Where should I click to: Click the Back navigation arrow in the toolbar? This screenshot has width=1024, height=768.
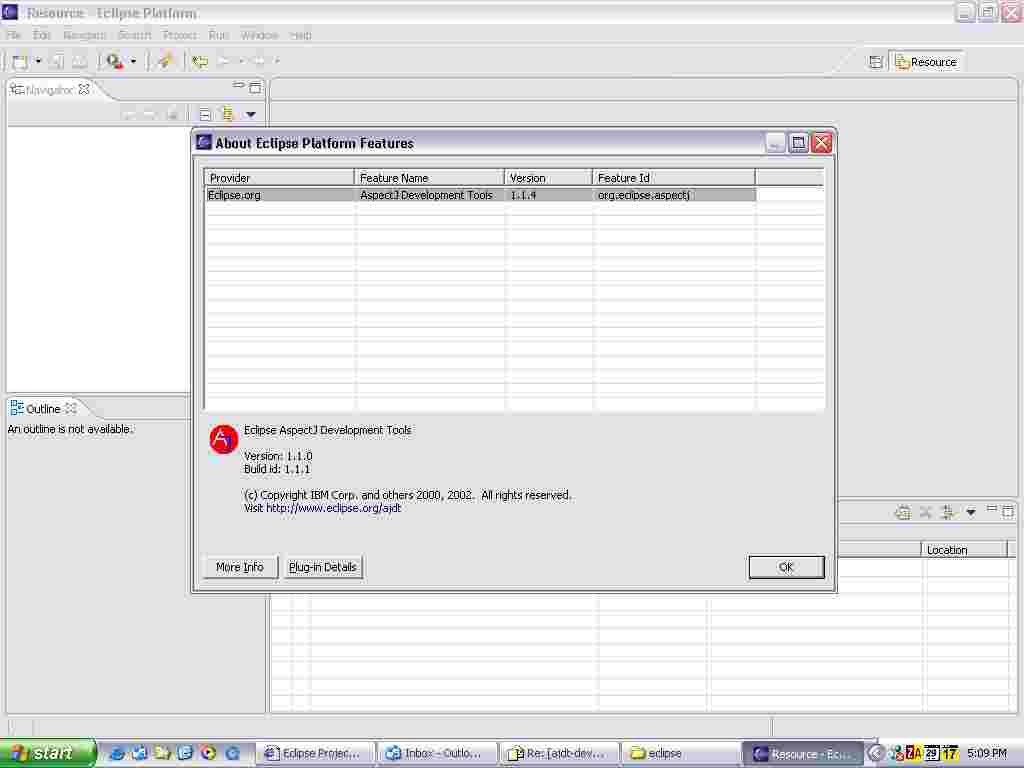(x=223, y=62)
